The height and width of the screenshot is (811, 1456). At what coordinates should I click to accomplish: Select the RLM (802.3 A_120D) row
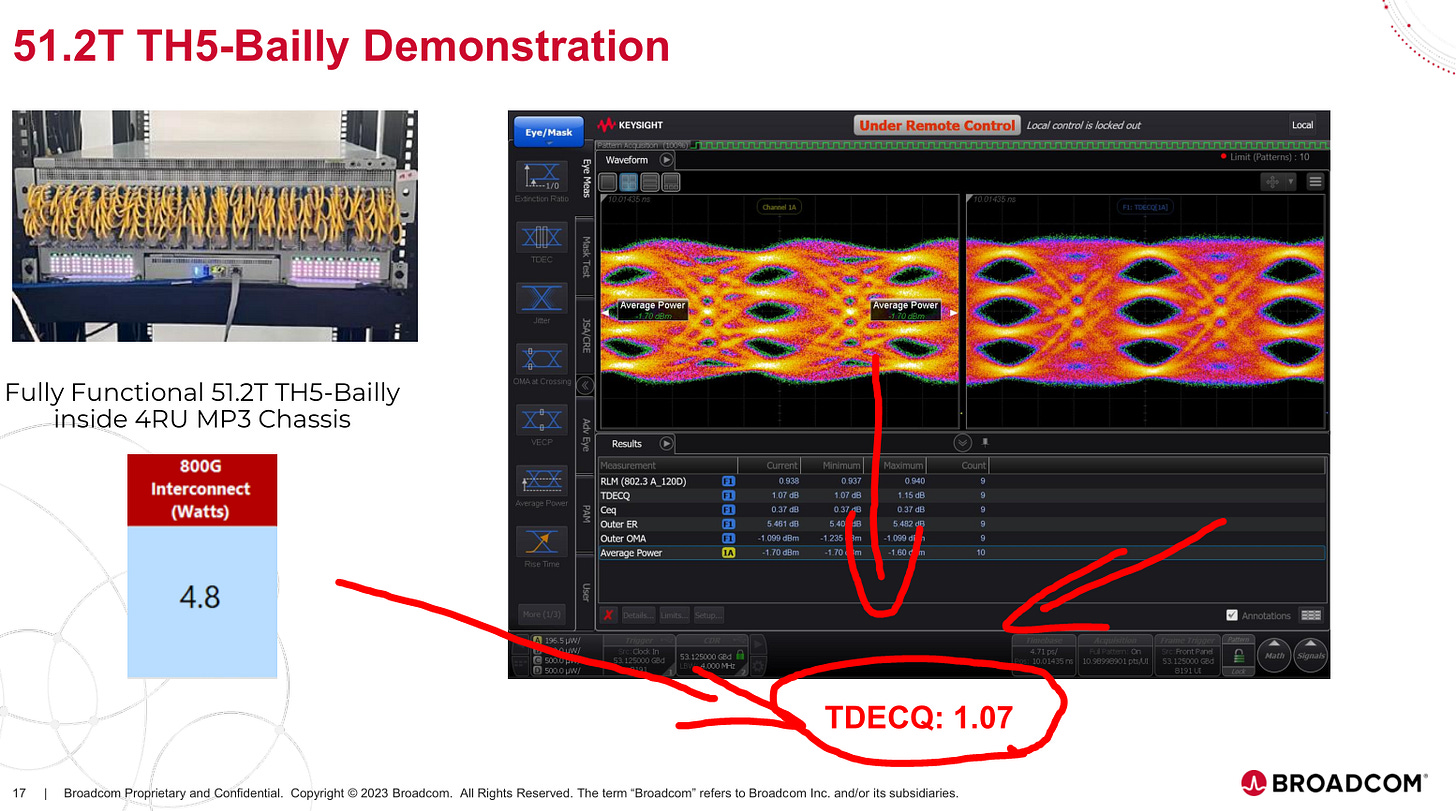pos(962,481)
